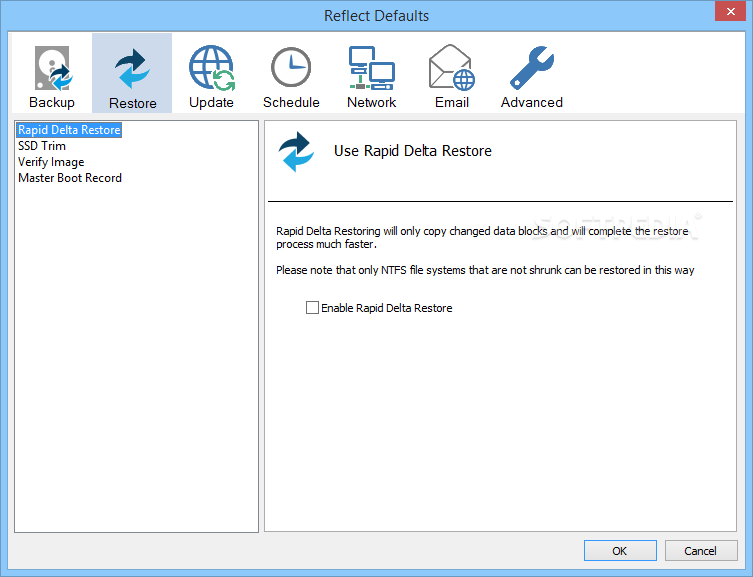Select Rapid Delta Restore in list
The image size is (753, 577).
(x=69, y=130)
